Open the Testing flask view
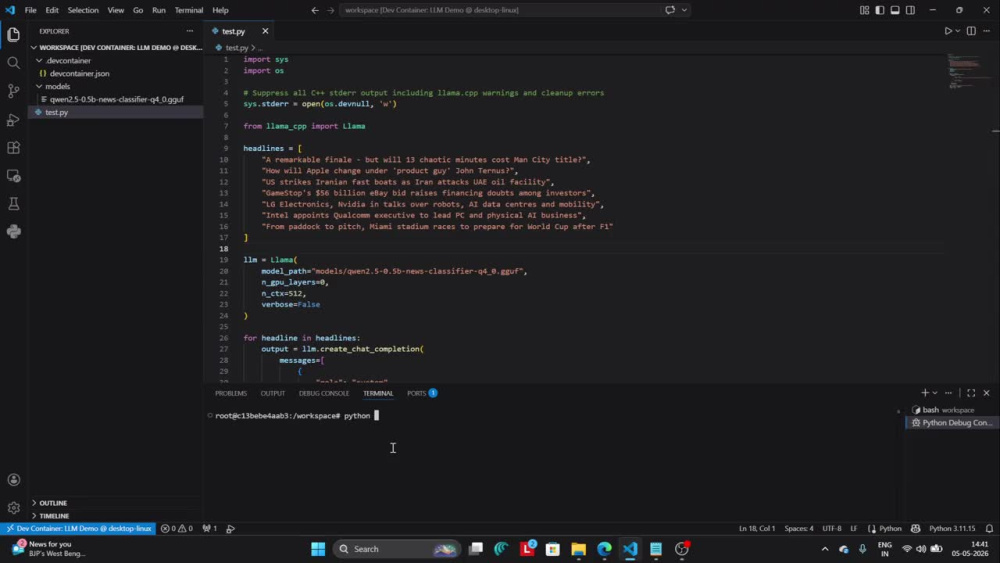Image resolution: width=1000 pixels, height=563 pixels. coord(13,204)
